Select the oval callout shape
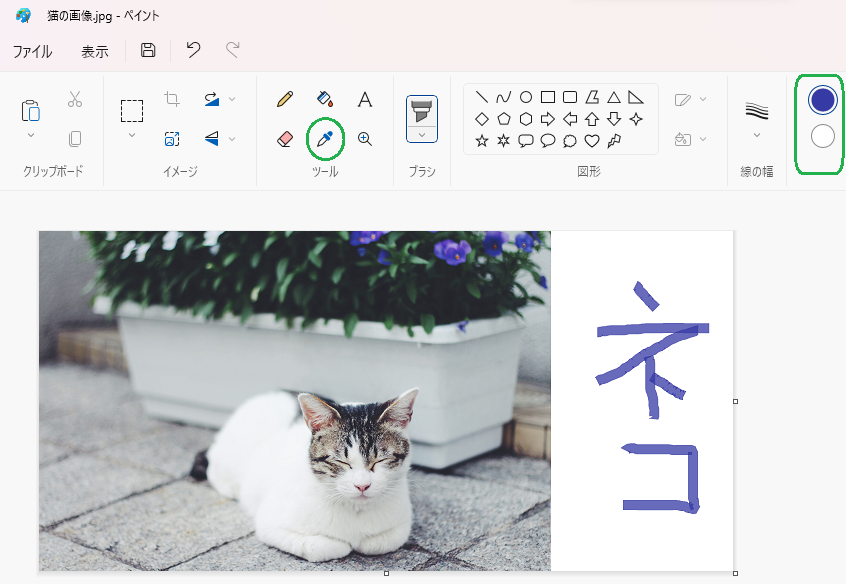Image resolution: width=848 pixels, height=584 pixels. coord(548,141)
